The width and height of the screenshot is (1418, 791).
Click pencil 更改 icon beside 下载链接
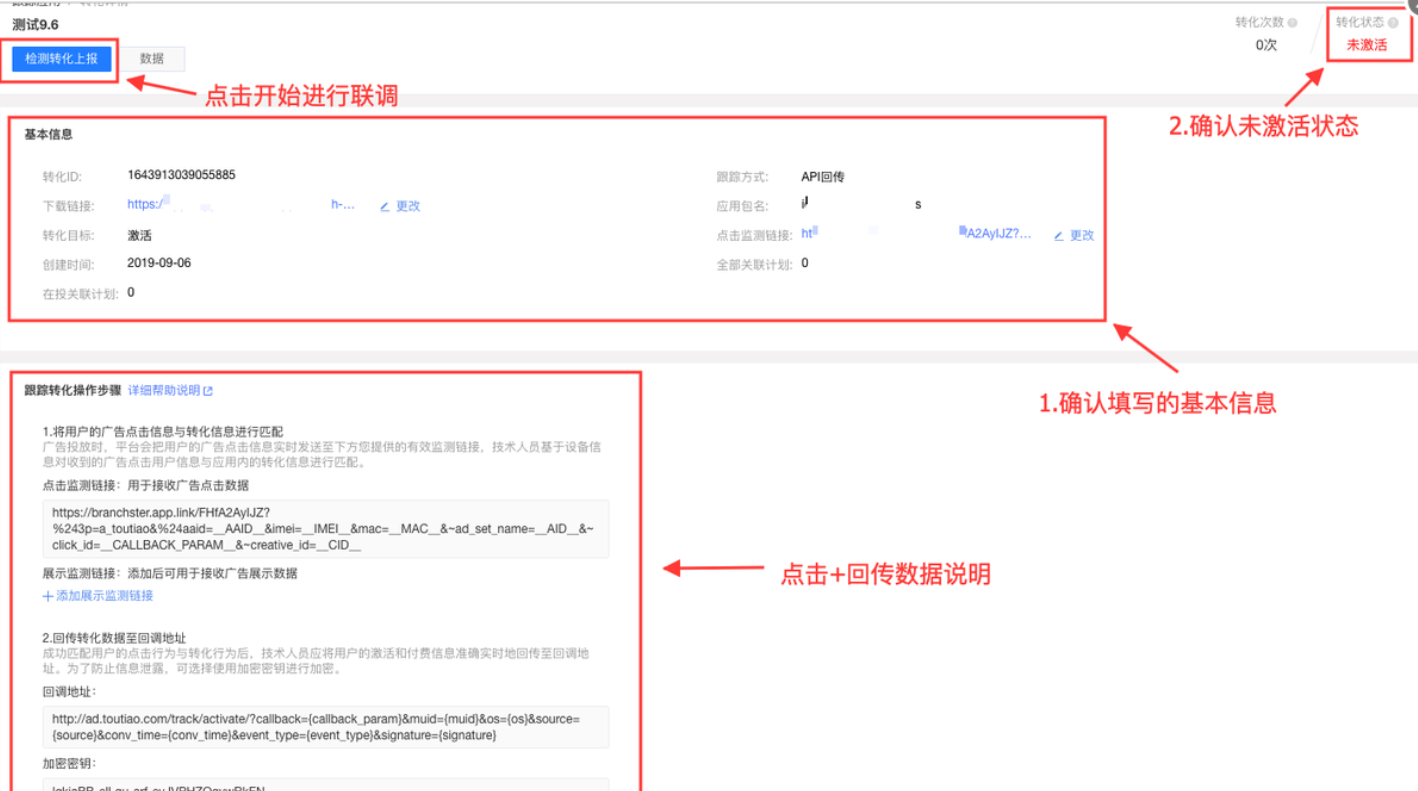[385, 207]
